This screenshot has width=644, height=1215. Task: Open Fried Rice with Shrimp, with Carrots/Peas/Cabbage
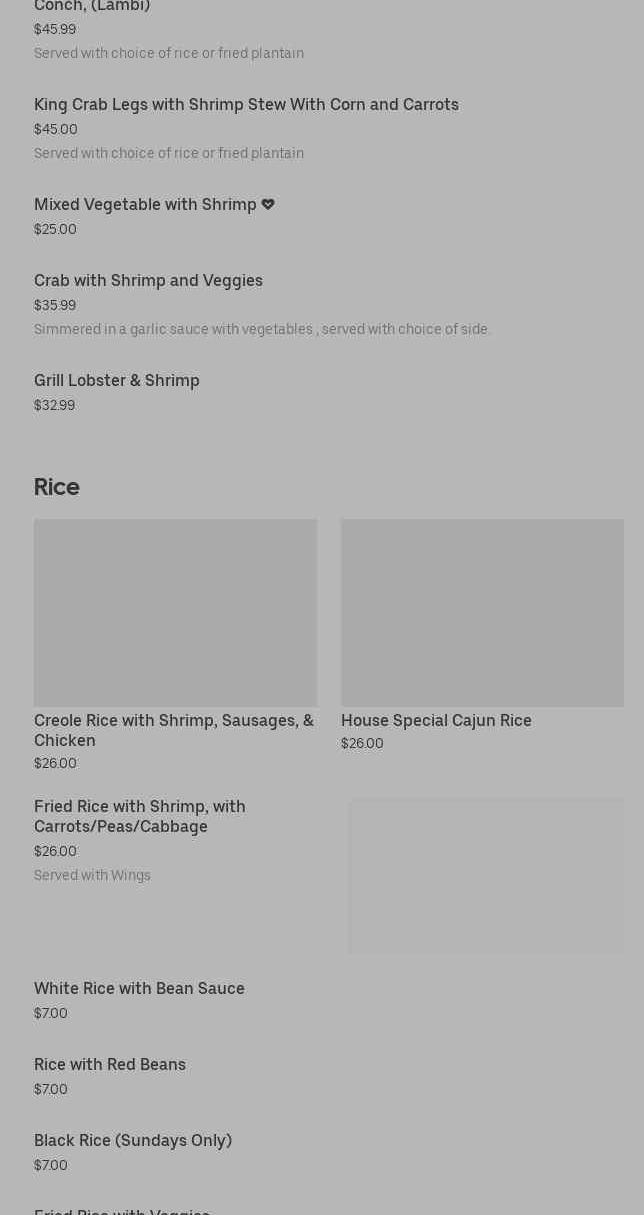[140, 816]
